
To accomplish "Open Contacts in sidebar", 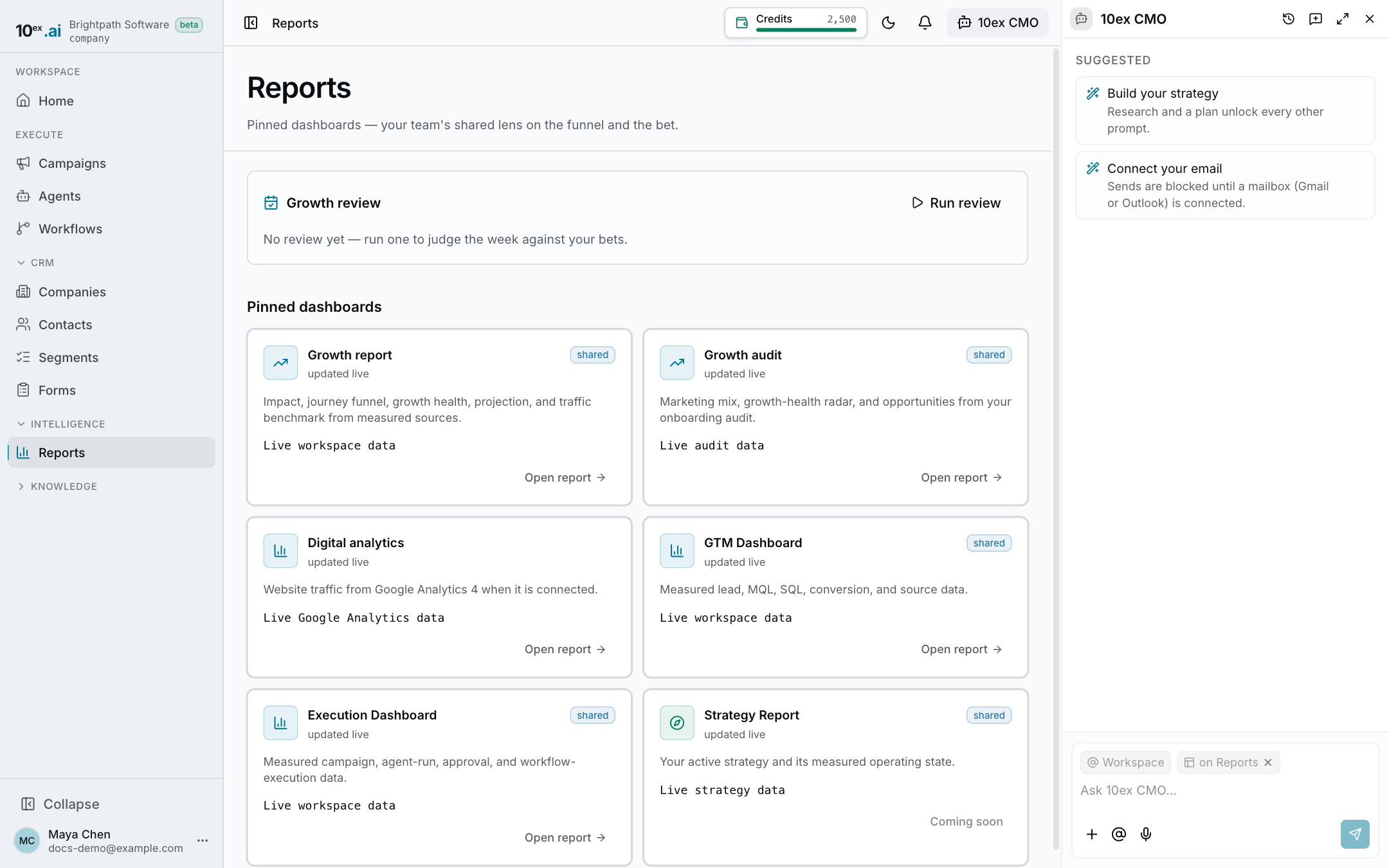I will click(x=111, y=325).
